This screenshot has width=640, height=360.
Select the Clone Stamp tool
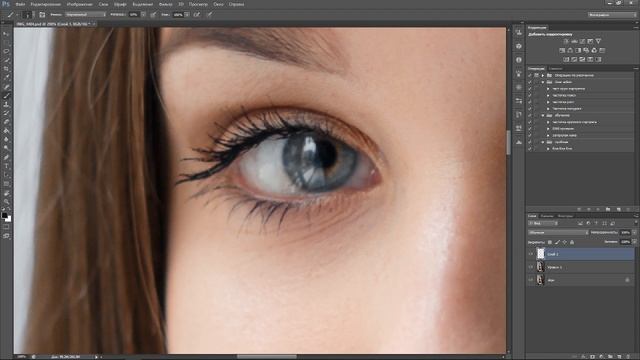click(x=6, y=104)
